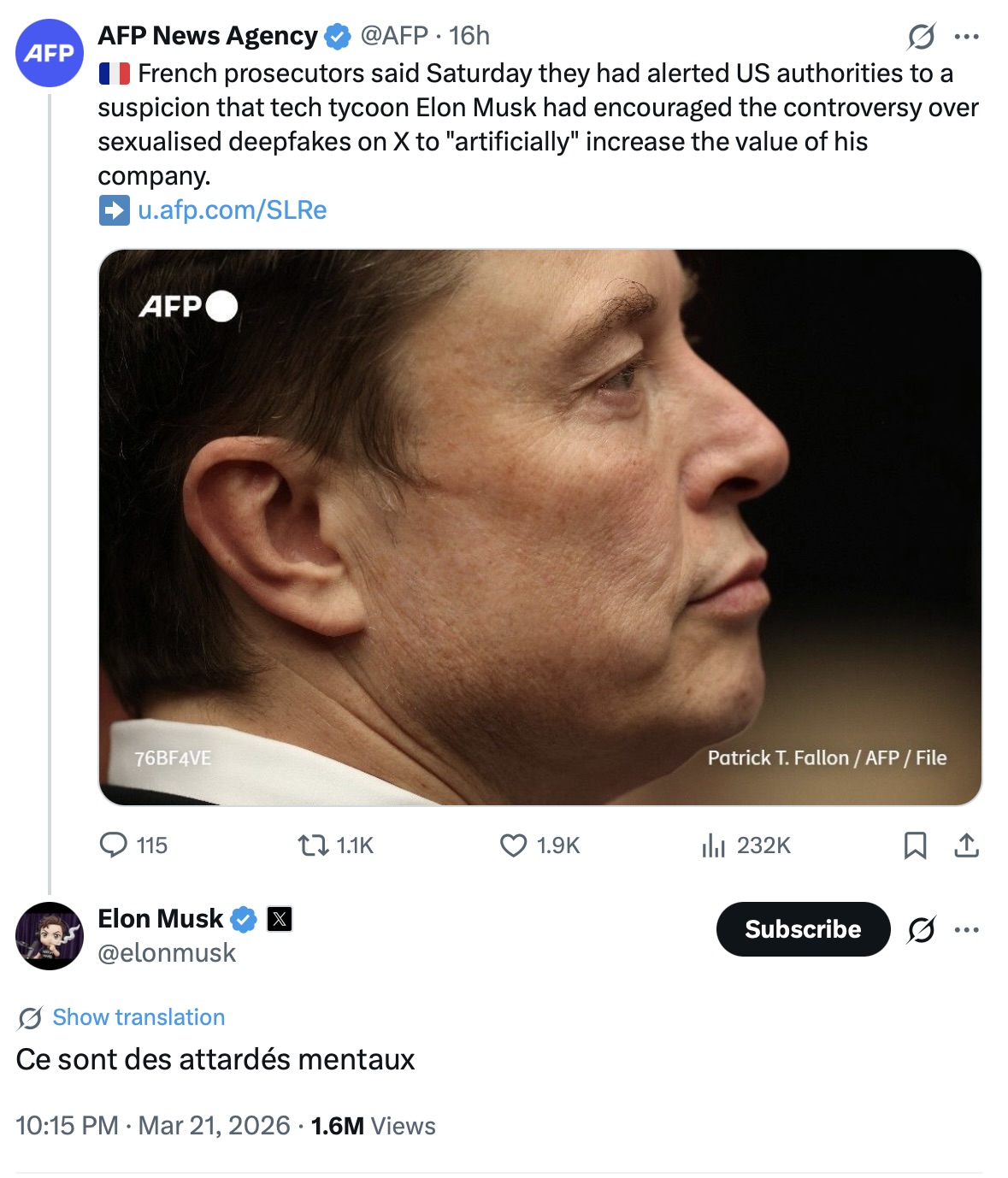The height and width of the screenshot is (1178, 1008).
Task: Open more options menu on AFP post
Action: point(966,36)
